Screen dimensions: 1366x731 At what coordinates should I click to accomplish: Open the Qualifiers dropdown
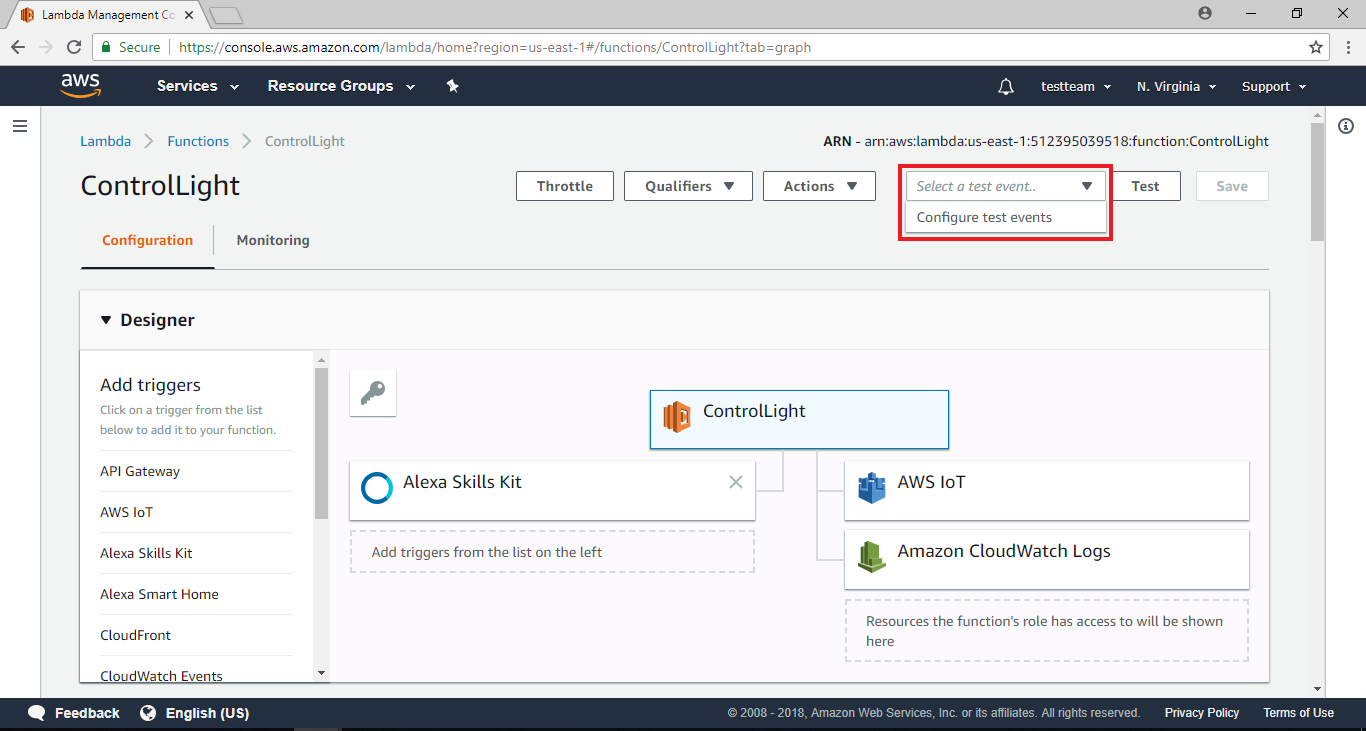point(688,186)
